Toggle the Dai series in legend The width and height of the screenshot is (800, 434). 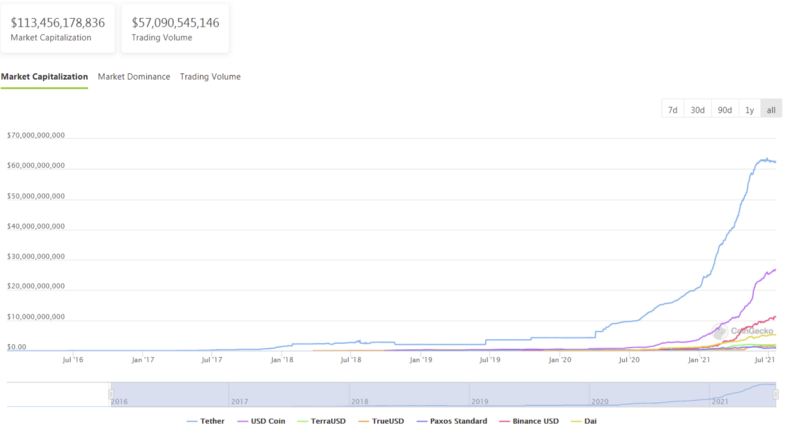click(584, 421)
